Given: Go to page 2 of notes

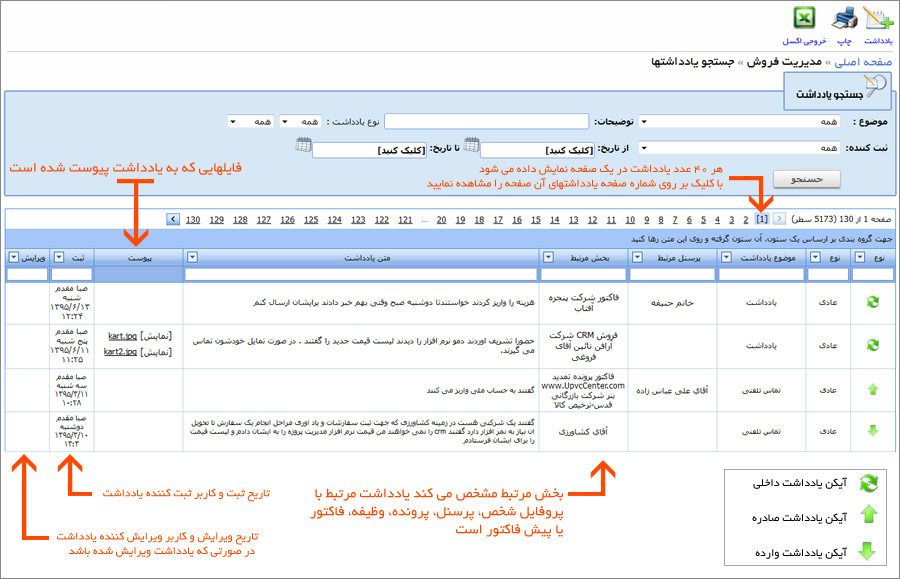Looking at the screenshot, I should pyautogui.click(x=746, y=220).
